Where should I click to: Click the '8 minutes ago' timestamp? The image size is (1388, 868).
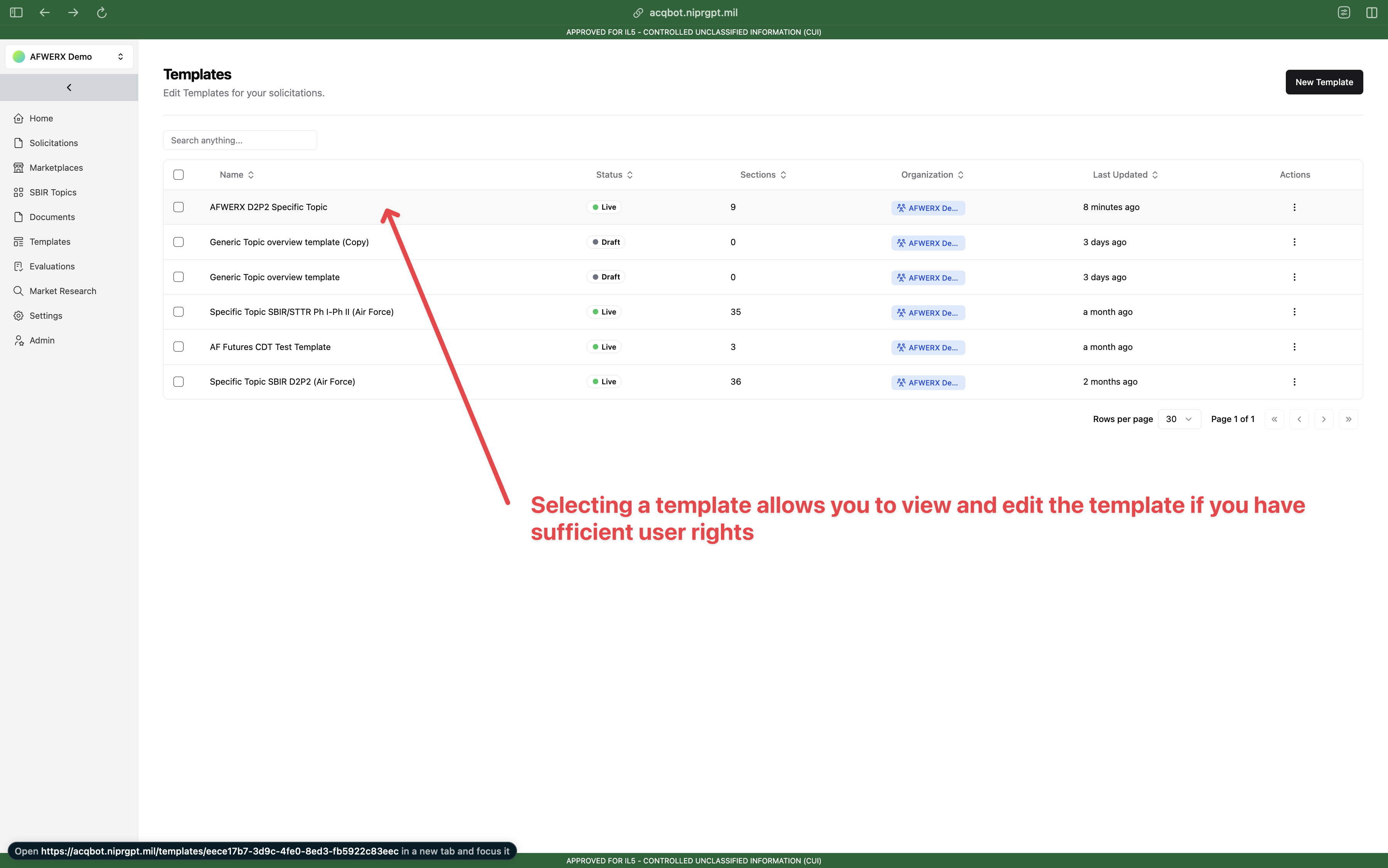[x=1111, y=207]
